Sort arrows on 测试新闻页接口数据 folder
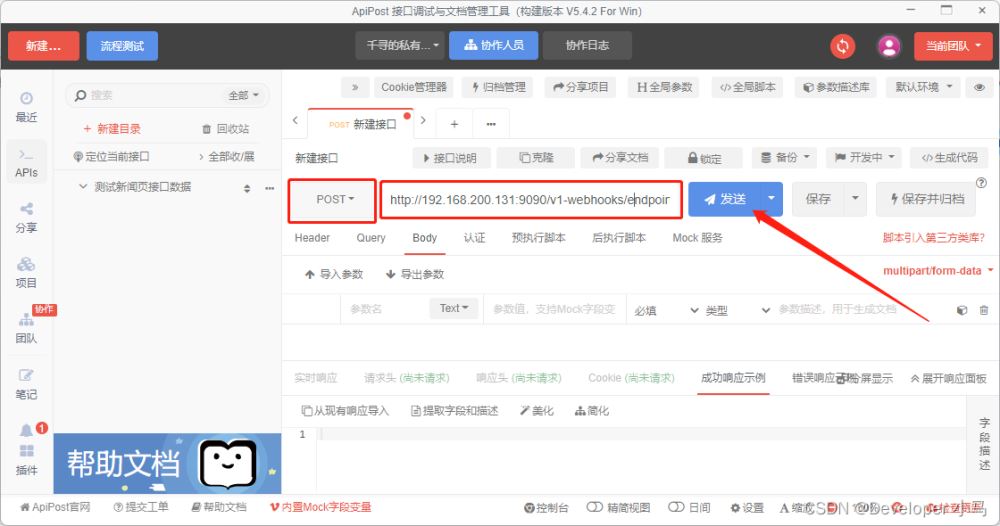Viewport: 1000px width, 526px height. click(247, 188)
